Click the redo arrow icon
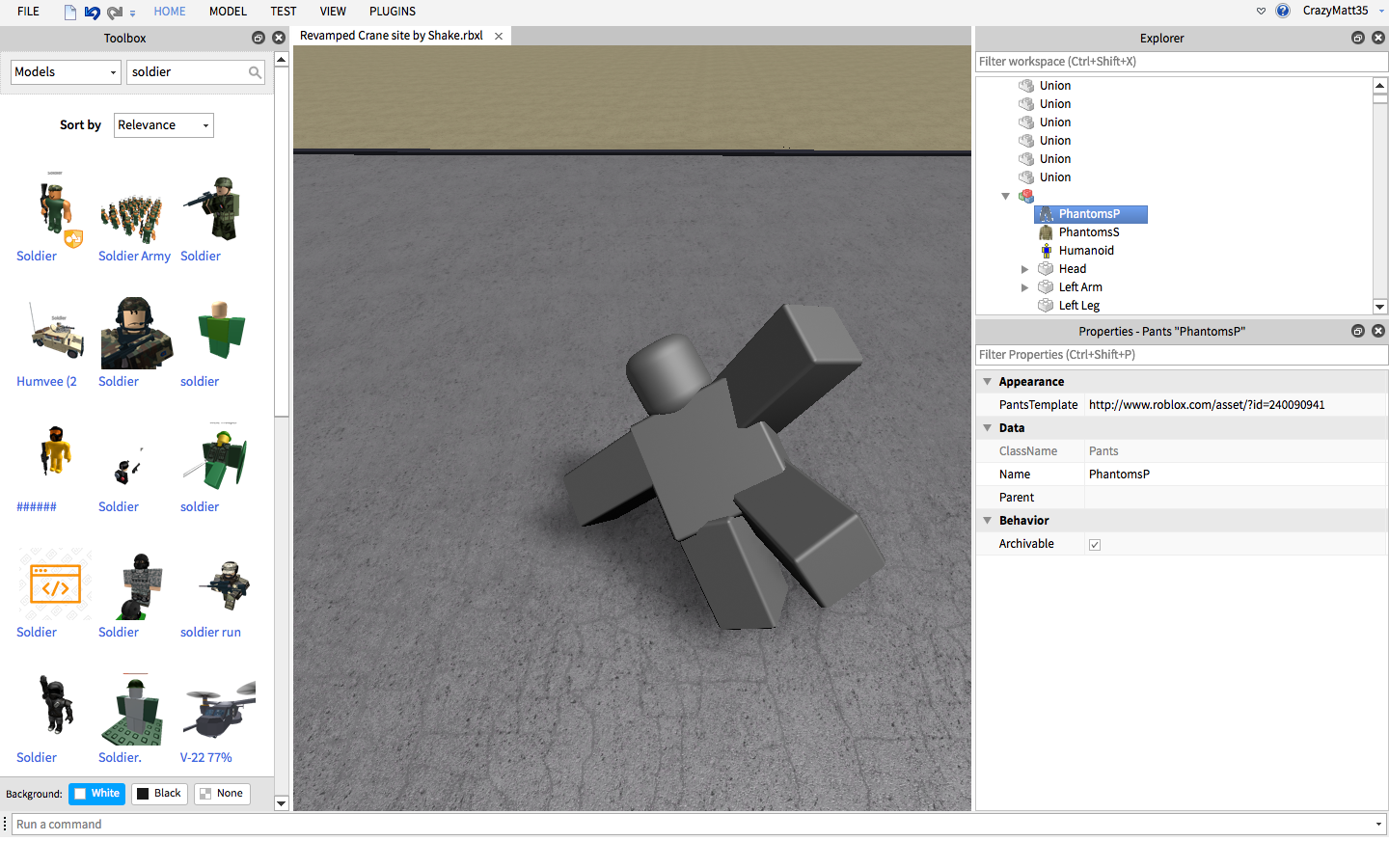The image size is (1389, 868). pyautogui.click(x=115, y=12)
